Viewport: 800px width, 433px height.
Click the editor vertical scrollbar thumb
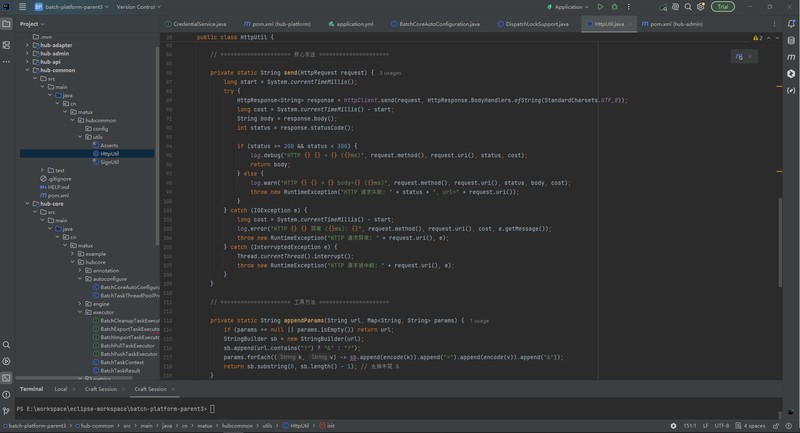click(780, 243)
